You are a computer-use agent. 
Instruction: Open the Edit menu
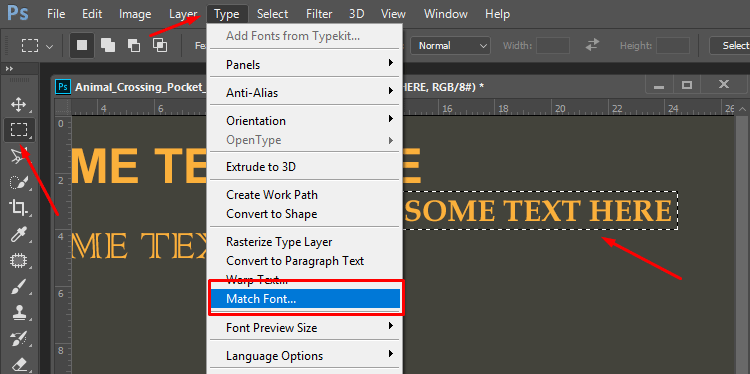pos(92,14)
